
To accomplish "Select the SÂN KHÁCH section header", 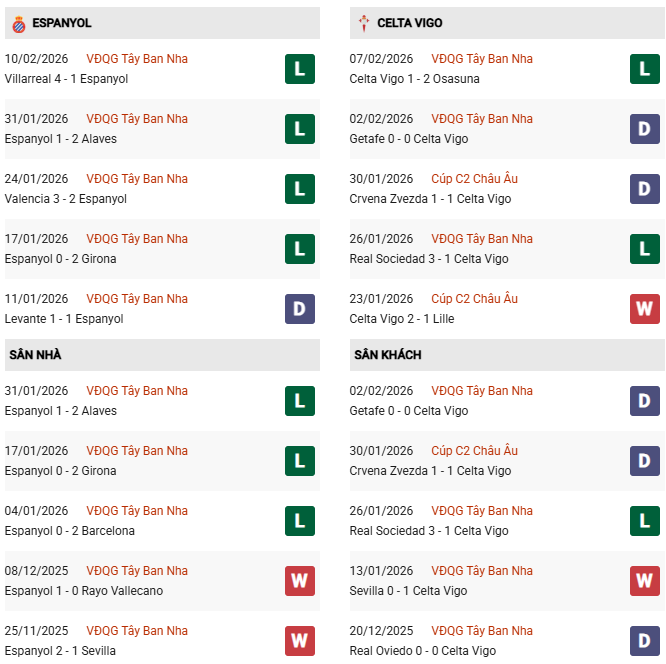I will pos(387,355).
